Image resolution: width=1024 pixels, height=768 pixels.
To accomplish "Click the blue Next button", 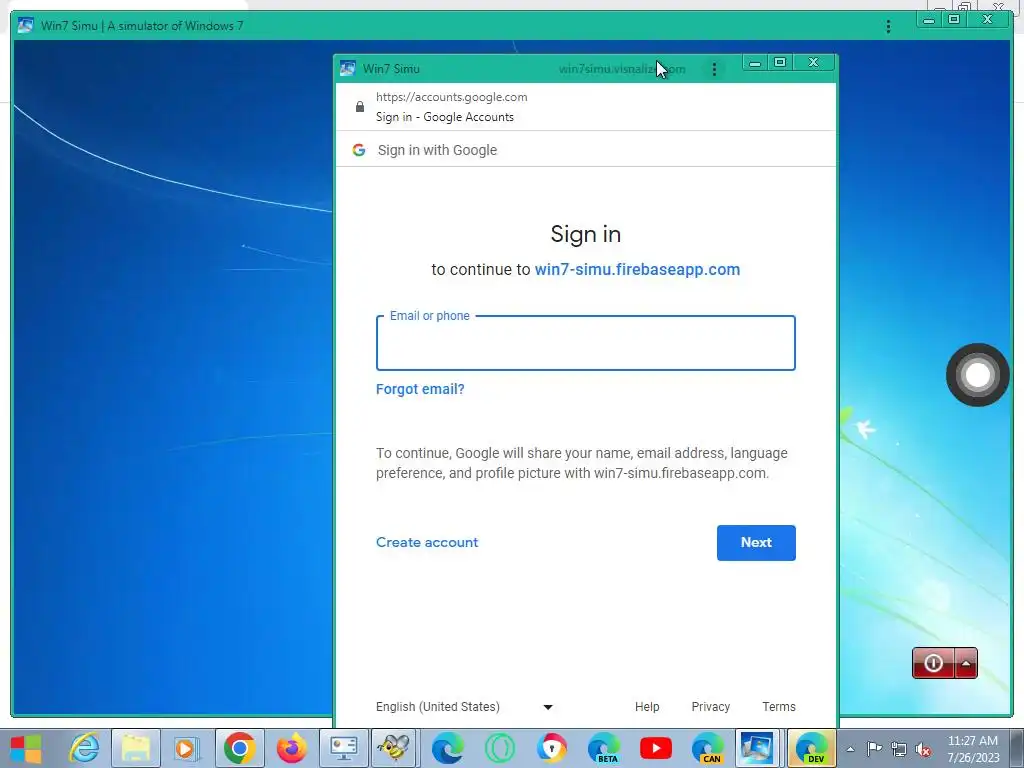I will 756,543.
